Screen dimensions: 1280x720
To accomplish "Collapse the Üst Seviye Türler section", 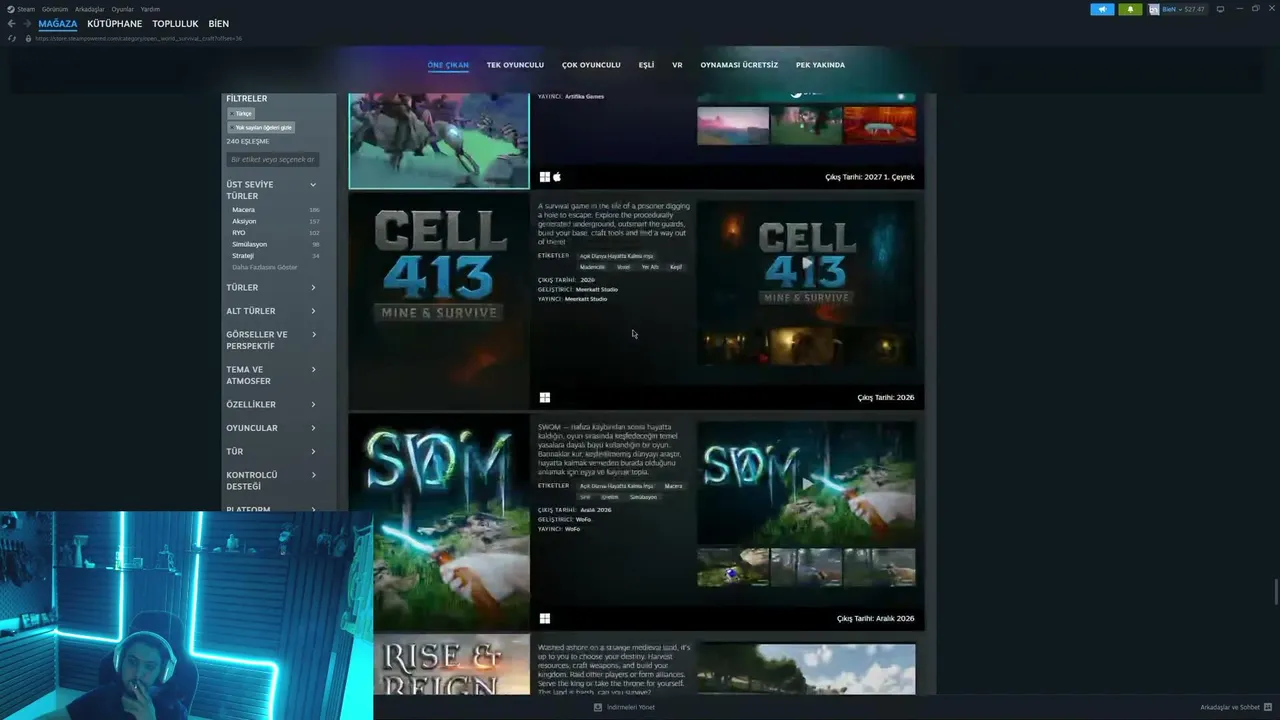I will 313,185.
